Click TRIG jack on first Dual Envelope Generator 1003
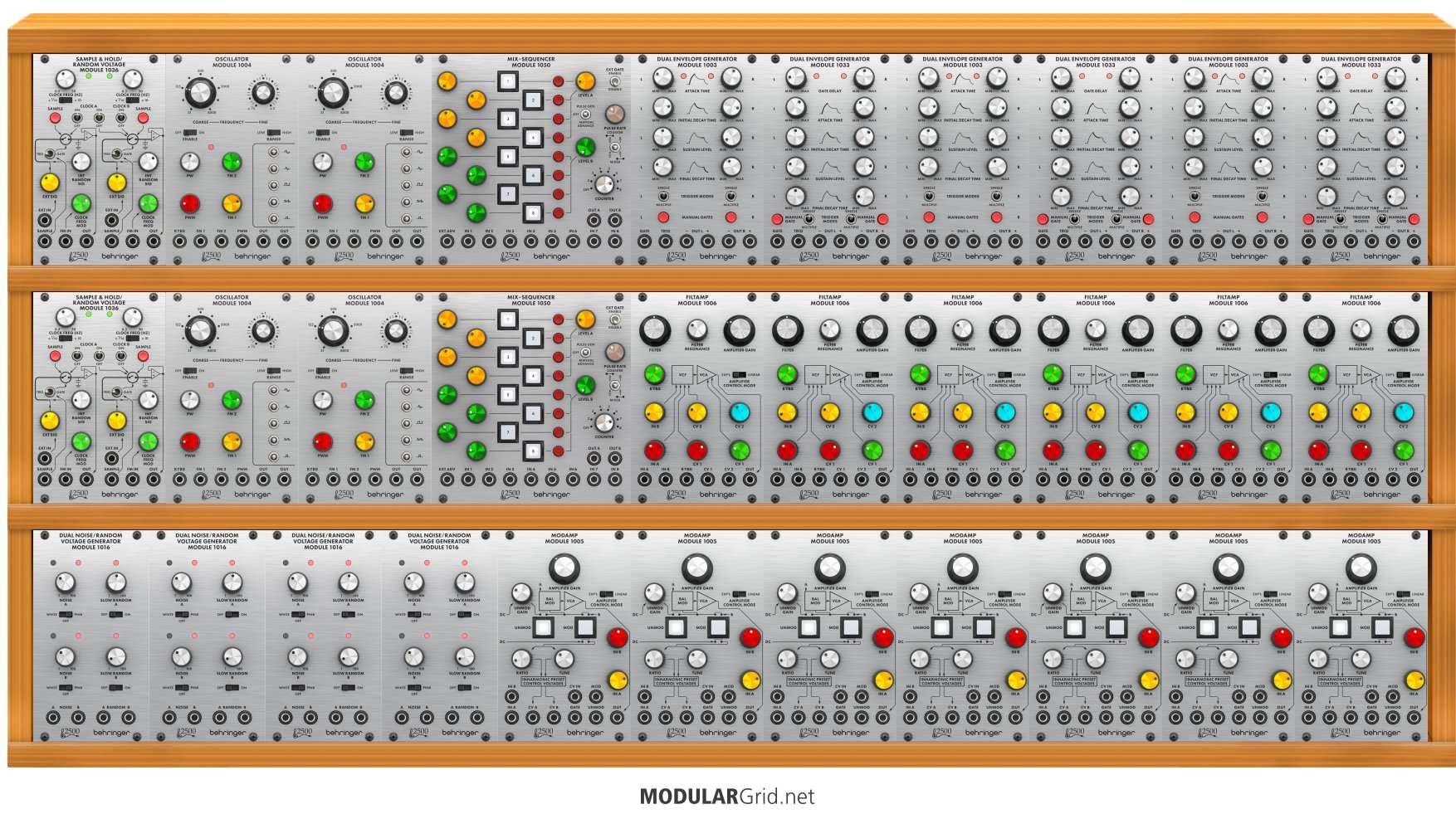This screenshot has width=1456, height=814. (666, 241)
